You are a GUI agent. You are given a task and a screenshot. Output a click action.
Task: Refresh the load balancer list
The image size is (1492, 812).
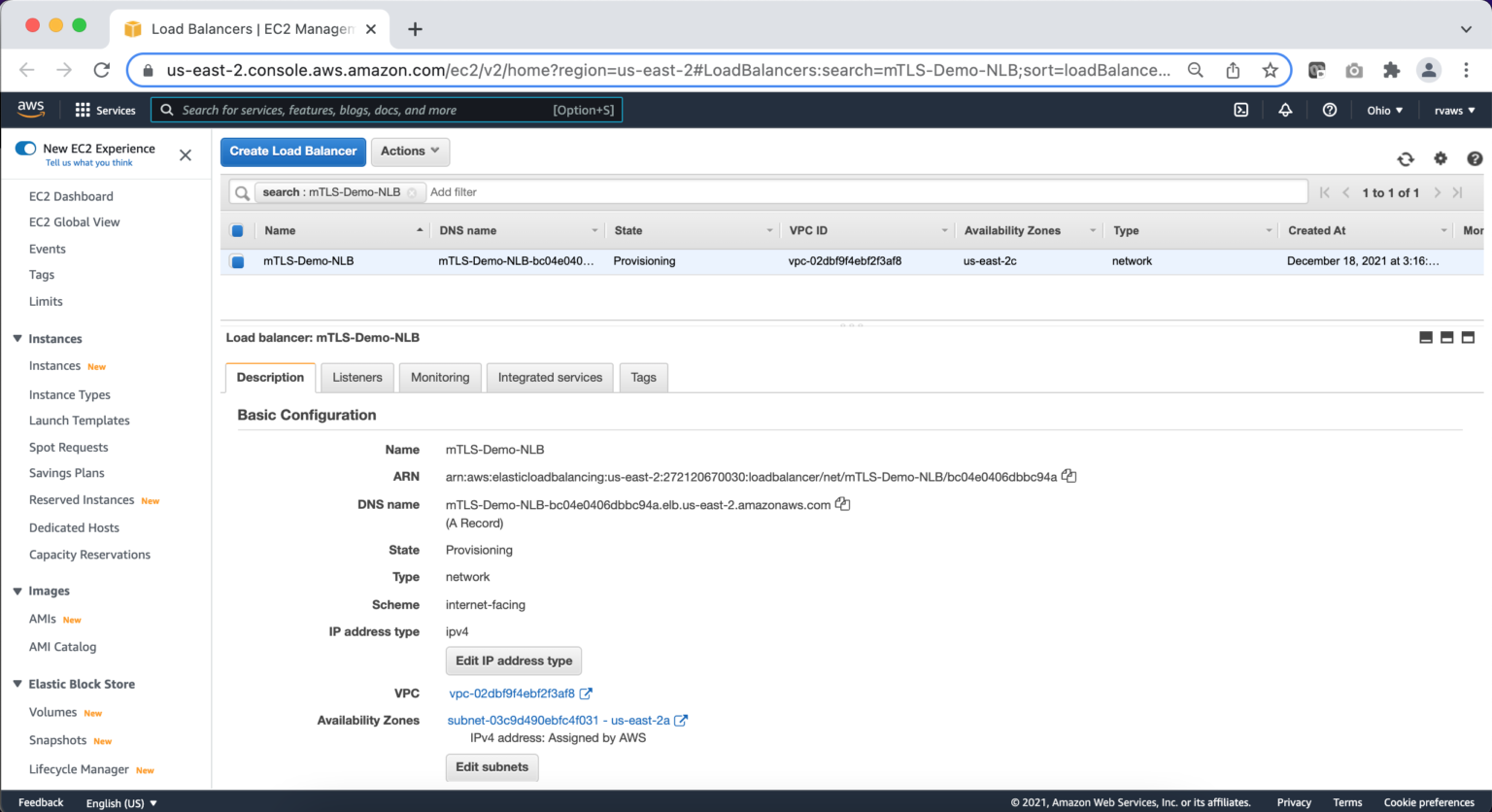click(1406, 159)
